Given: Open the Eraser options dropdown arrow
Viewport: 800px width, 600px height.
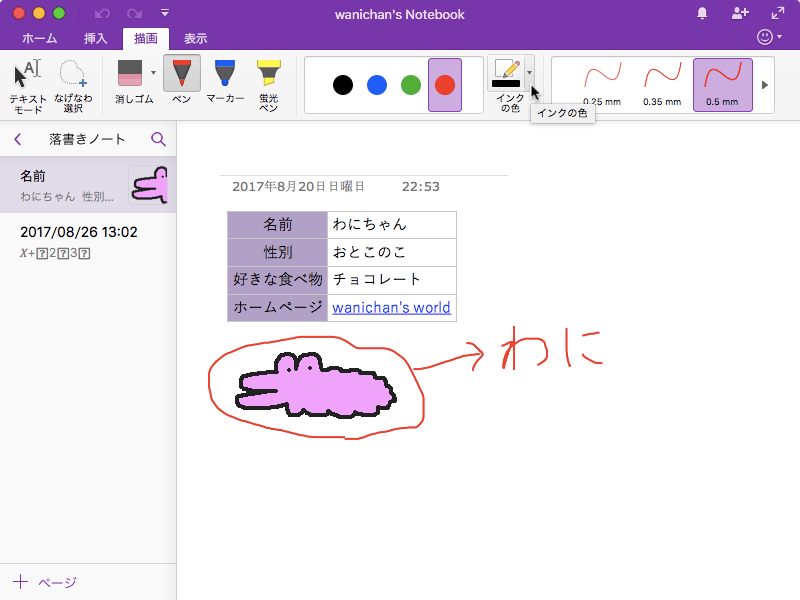Looking at the screenshot, I should (153, 73).
